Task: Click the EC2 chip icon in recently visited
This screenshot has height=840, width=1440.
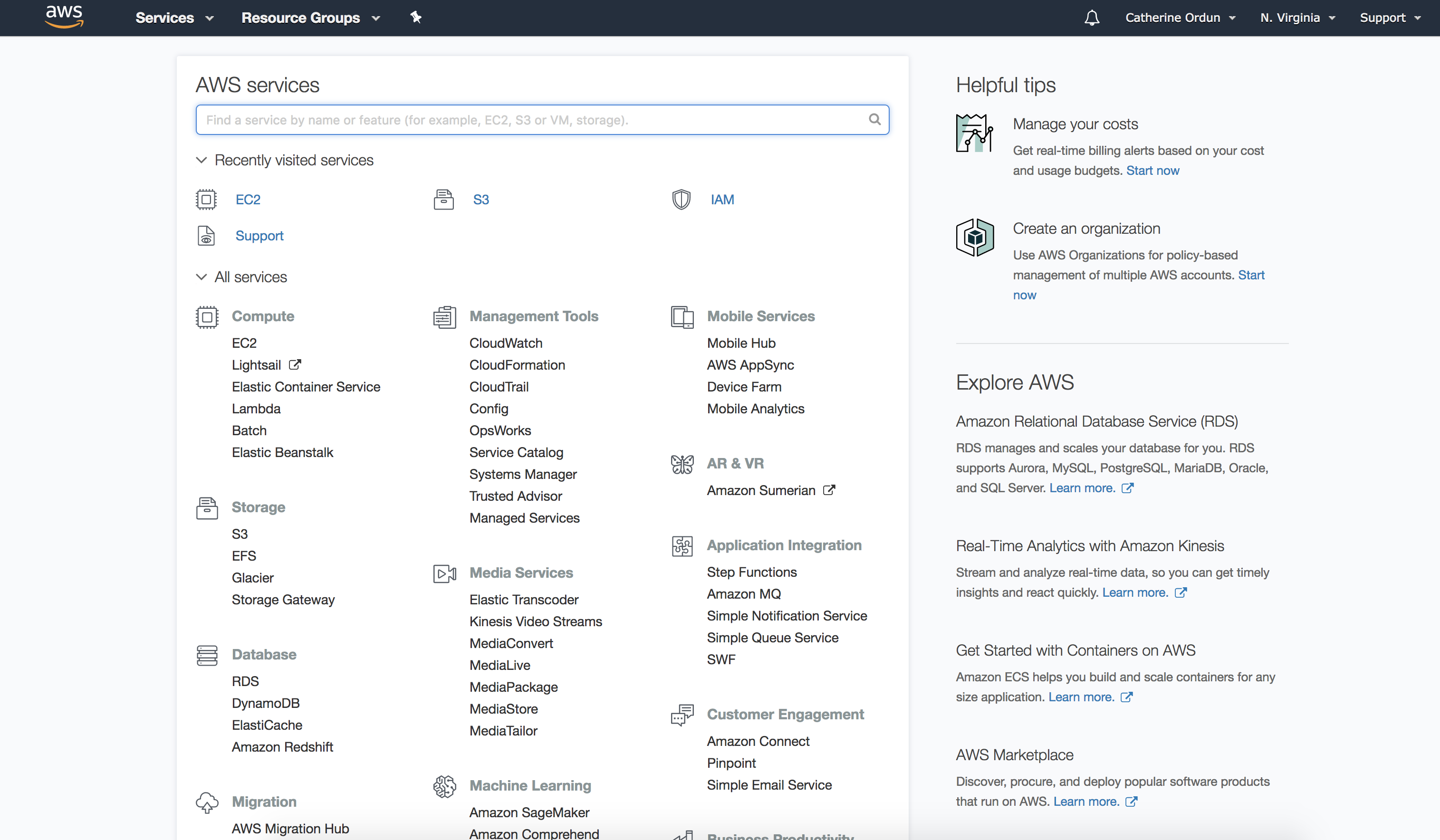Action: click(206, 200)
